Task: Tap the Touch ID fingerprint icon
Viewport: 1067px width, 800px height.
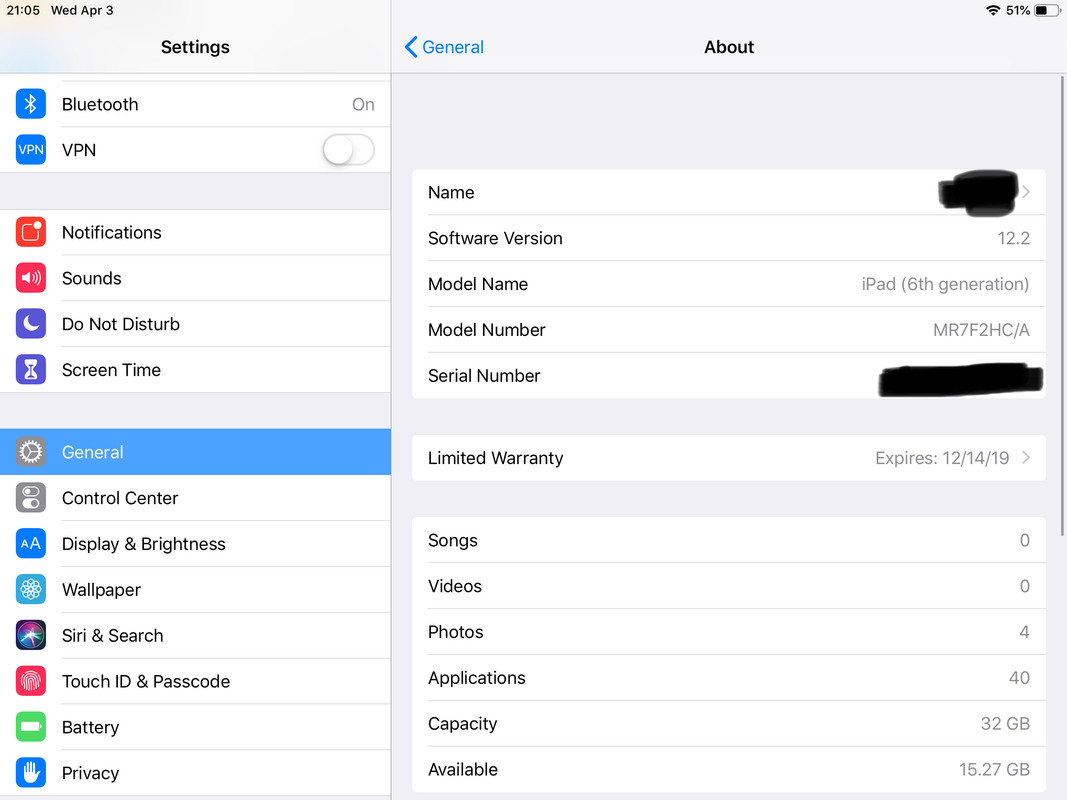Action: click(31, 681)
